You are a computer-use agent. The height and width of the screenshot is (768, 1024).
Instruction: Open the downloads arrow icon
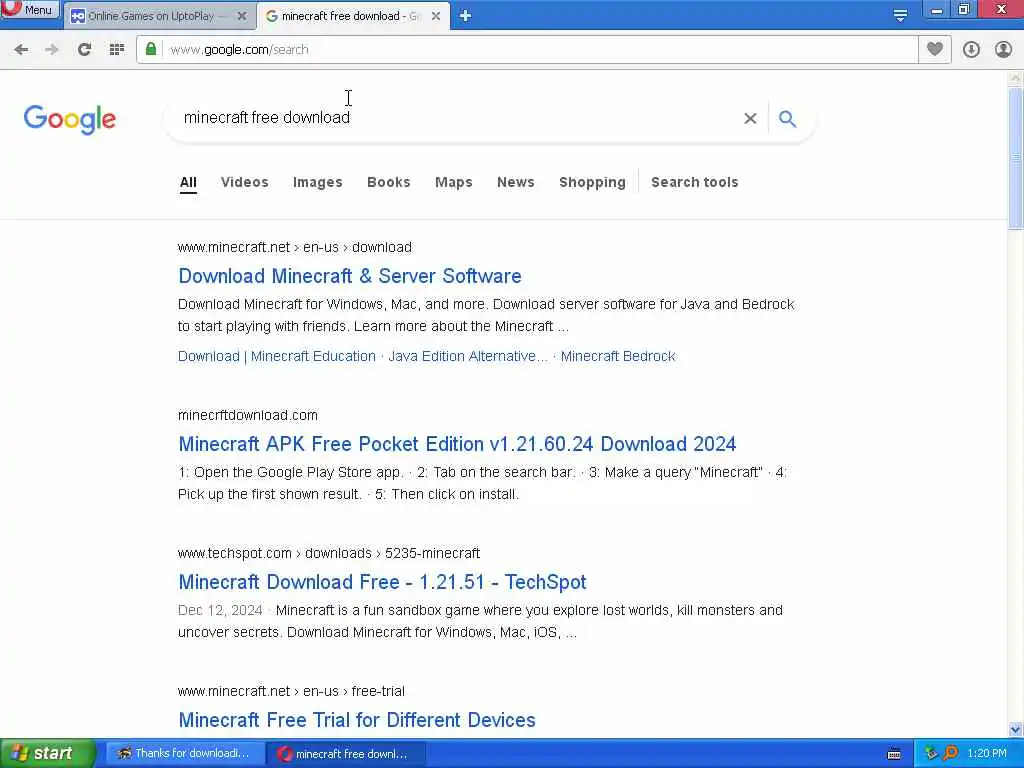pos(971,50)
